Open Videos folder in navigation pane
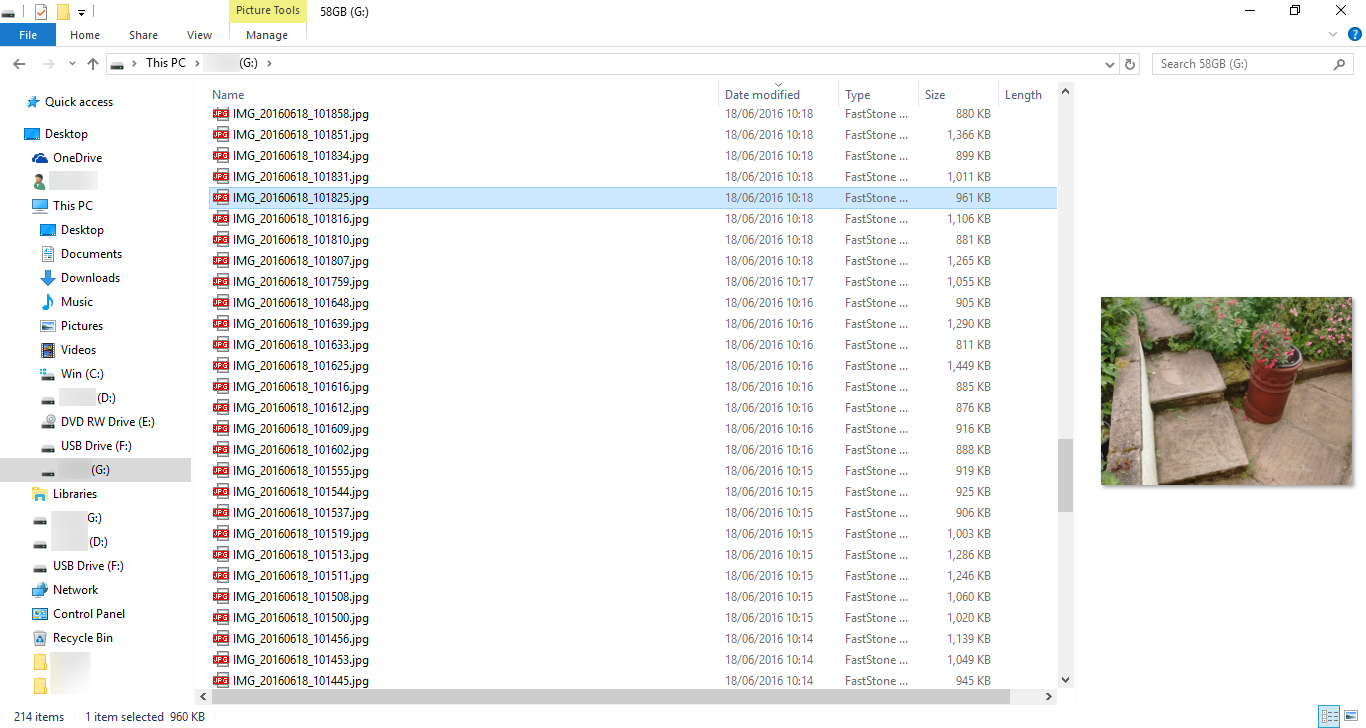This screenshot has height=728, width=1366. click(79, 350)
